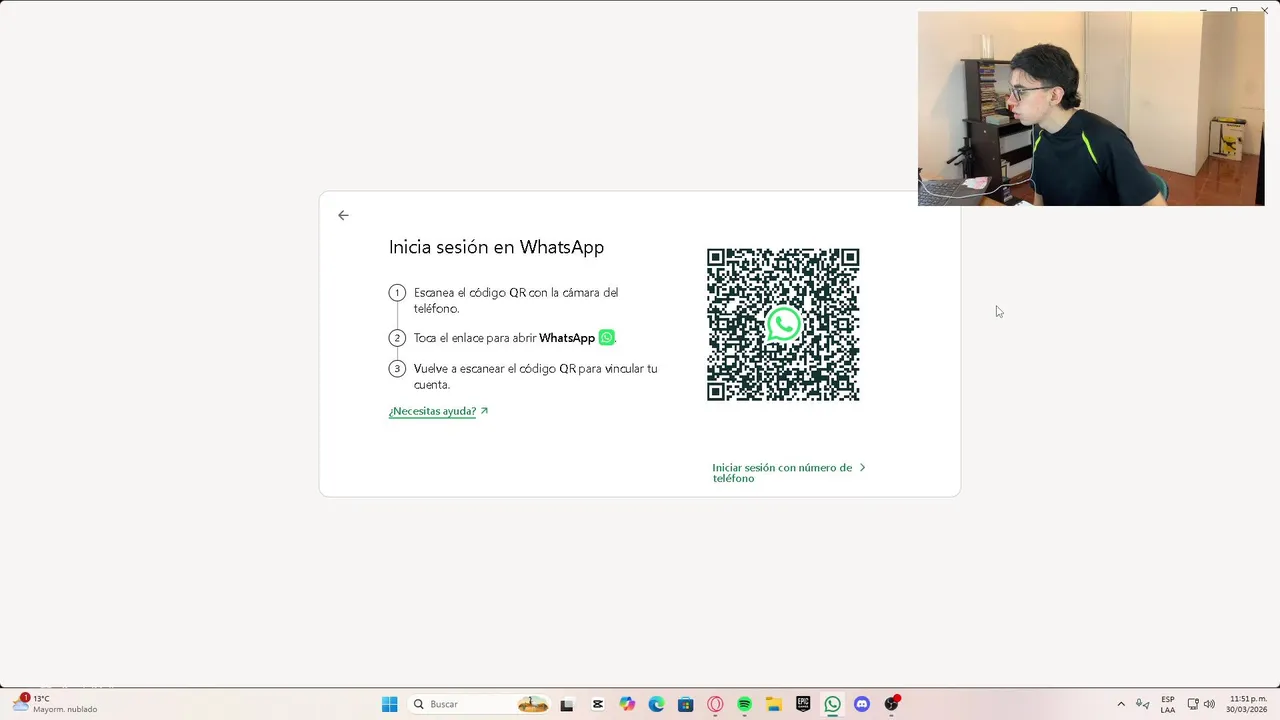Launch CapCut from the taskbar
Screen dimensions: 1280x720
coord(598,704)
